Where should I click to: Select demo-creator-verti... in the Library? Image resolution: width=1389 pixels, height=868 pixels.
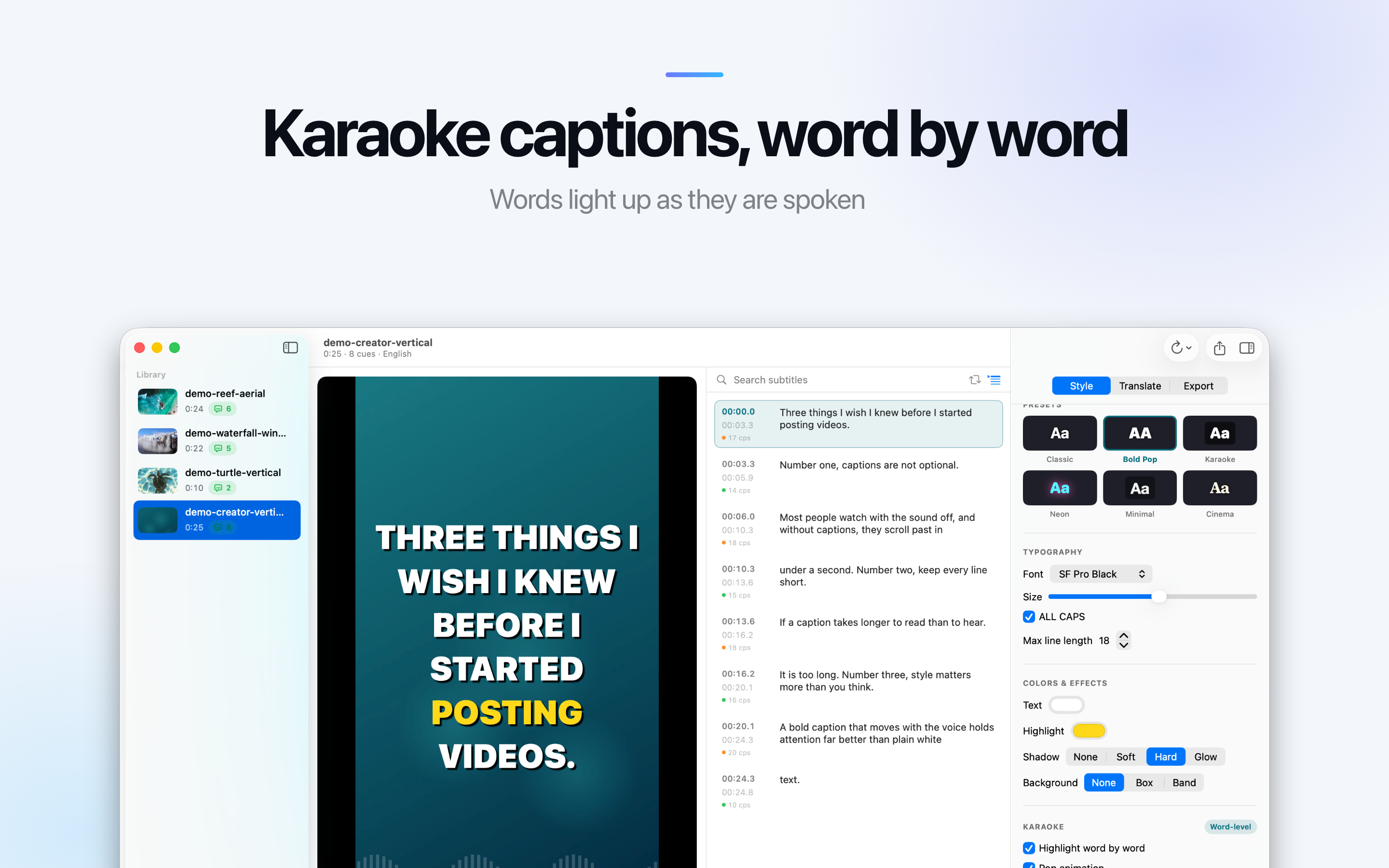point(217,520)
